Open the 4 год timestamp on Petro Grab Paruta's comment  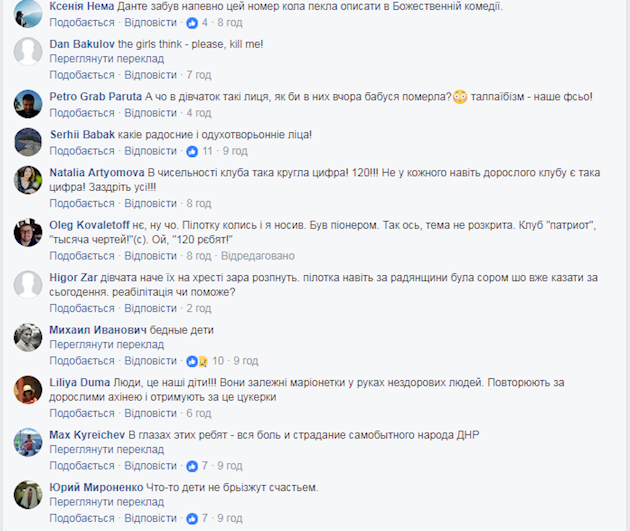point(199,113)
